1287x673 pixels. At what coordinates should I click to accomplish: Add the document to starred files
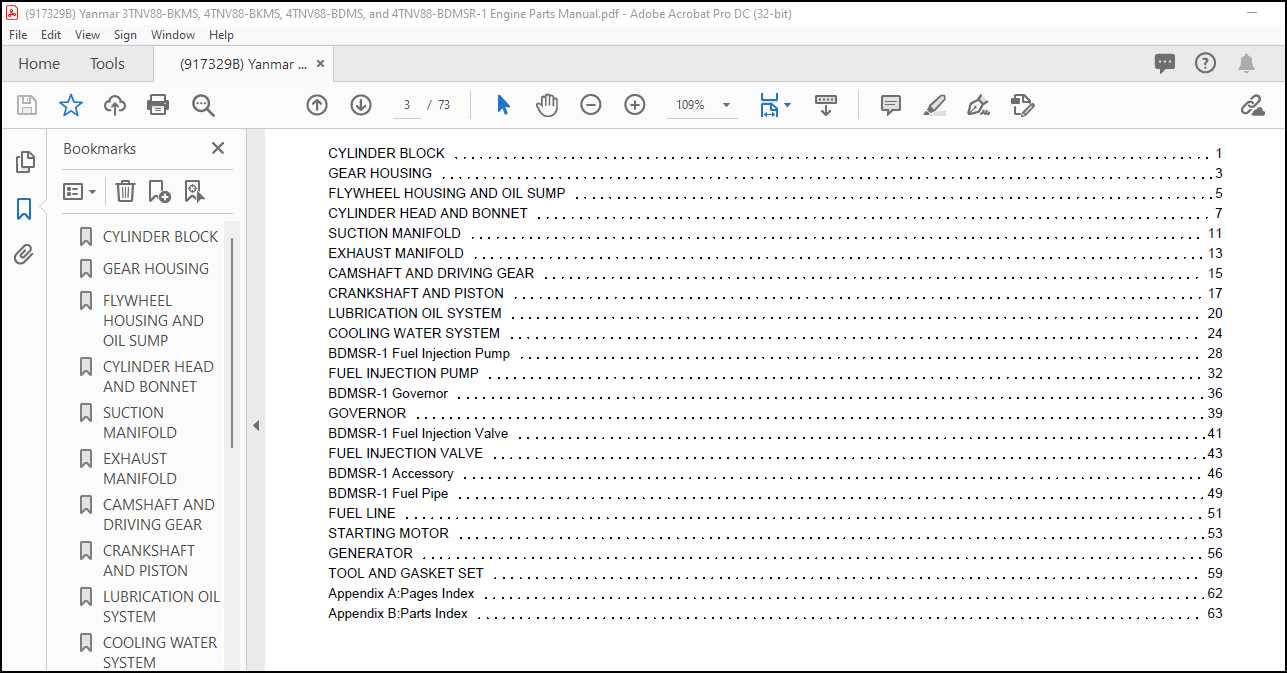click(x=71, y=105)
